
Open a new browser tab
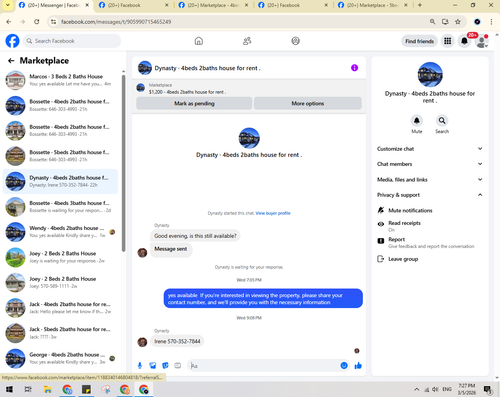(420, 5)
